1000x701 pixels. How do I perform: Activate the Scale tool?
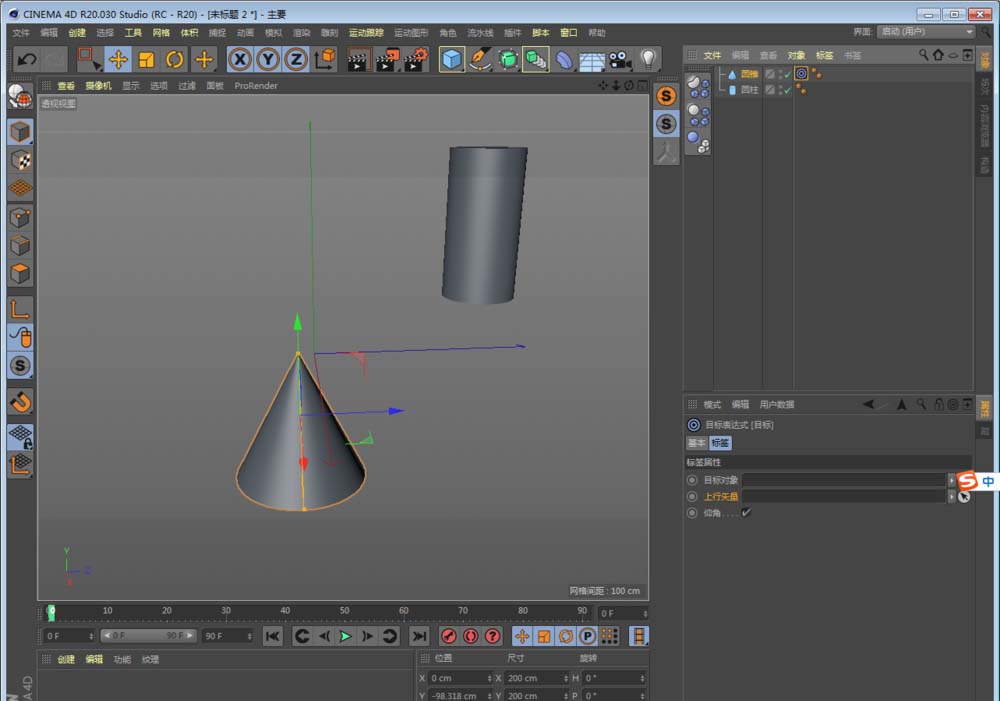pyautogui.click(x=146, y=60)
